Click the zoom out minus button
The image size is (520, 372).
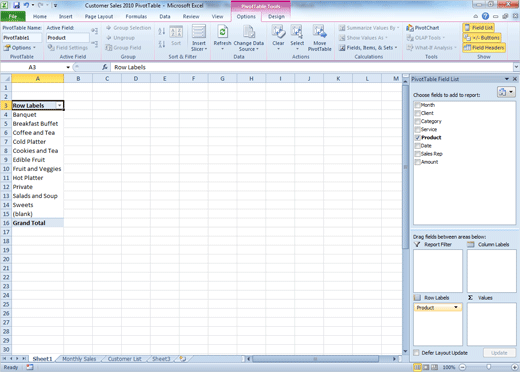point(462,367)
